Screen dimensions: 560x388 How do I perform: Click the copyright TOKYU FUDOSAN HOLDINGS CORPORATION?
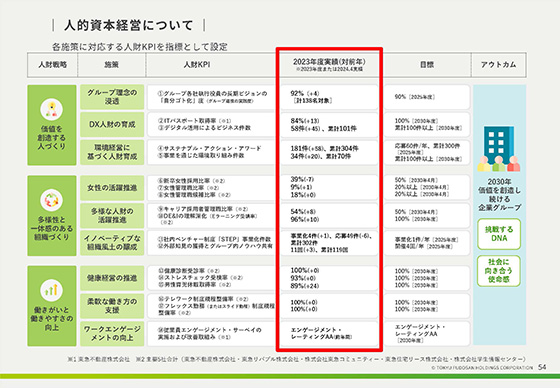482,368
